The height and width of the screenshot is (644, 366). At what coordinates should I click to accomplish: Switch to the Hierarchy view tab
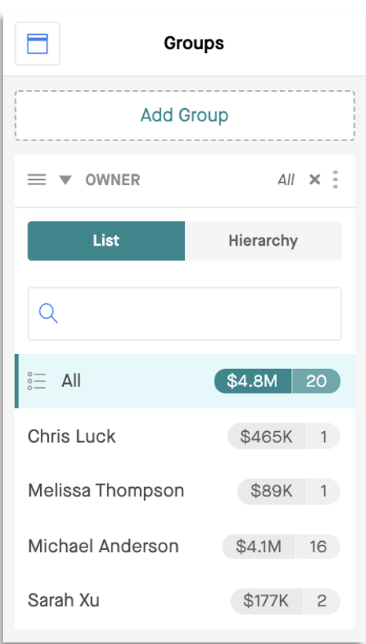263,241
